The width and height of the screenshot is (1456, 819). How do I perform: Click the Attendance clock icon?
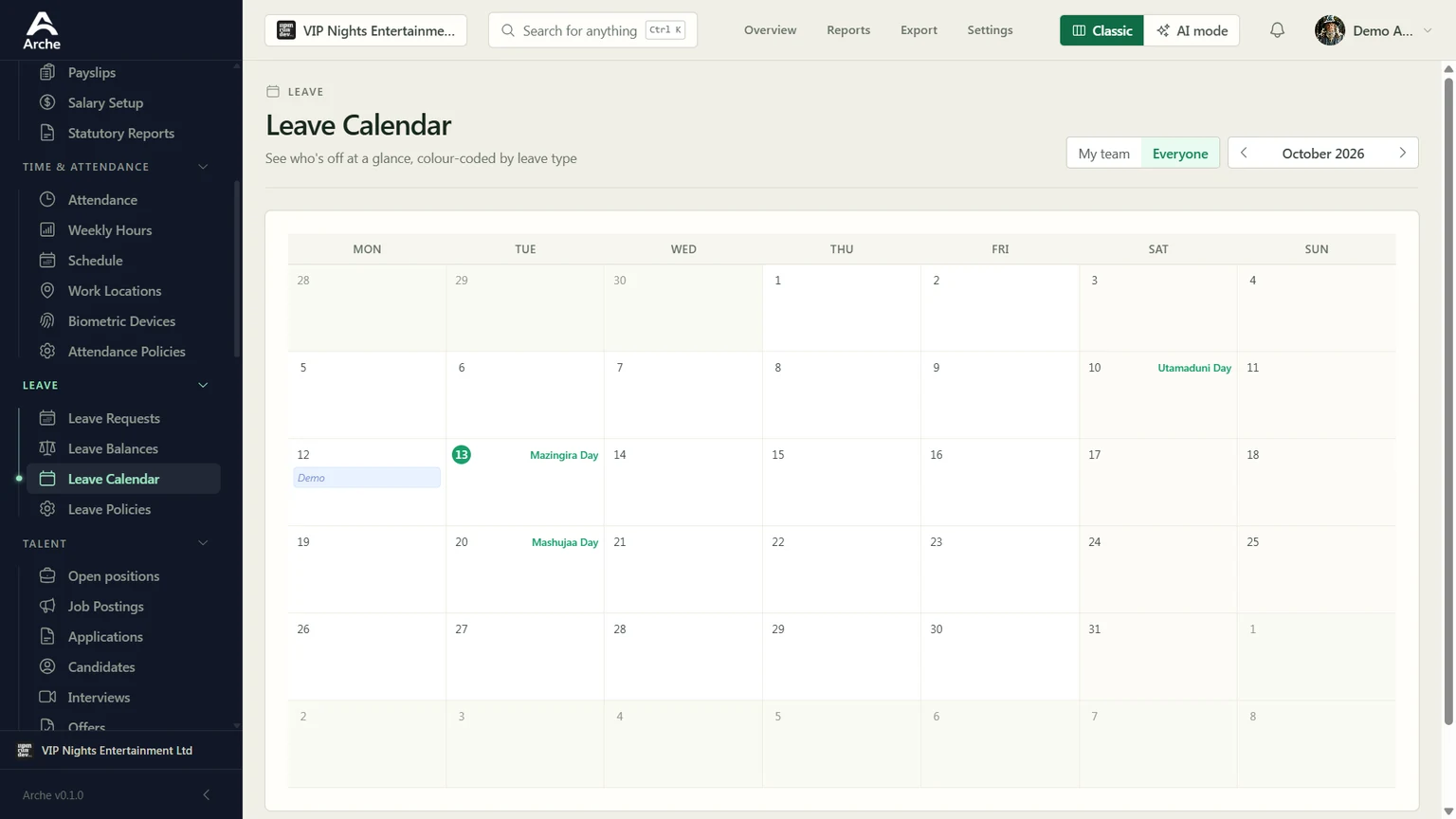click(47, 199)
